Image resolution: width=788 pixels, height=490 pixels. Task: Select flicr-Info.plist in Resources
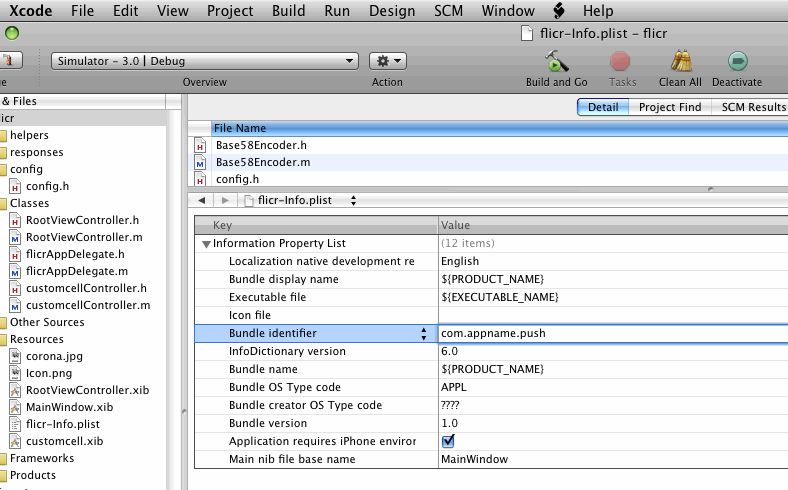(63, 425)
